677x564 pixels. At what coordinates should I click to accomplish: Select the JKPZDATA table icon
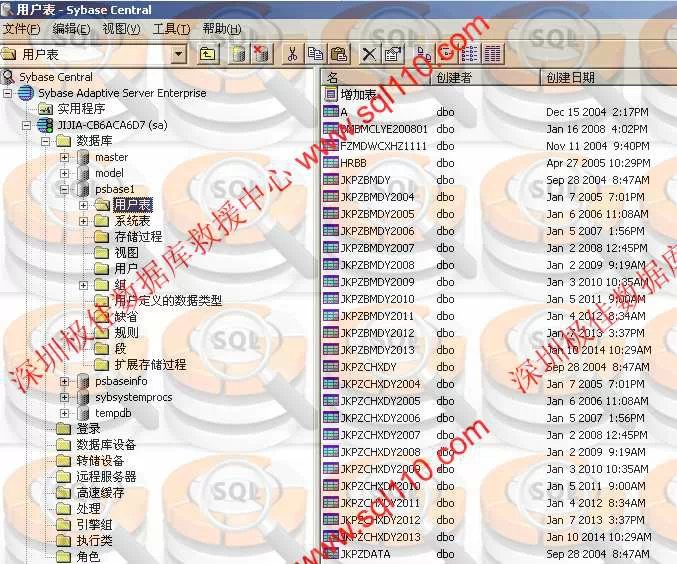tap(331, 554)
